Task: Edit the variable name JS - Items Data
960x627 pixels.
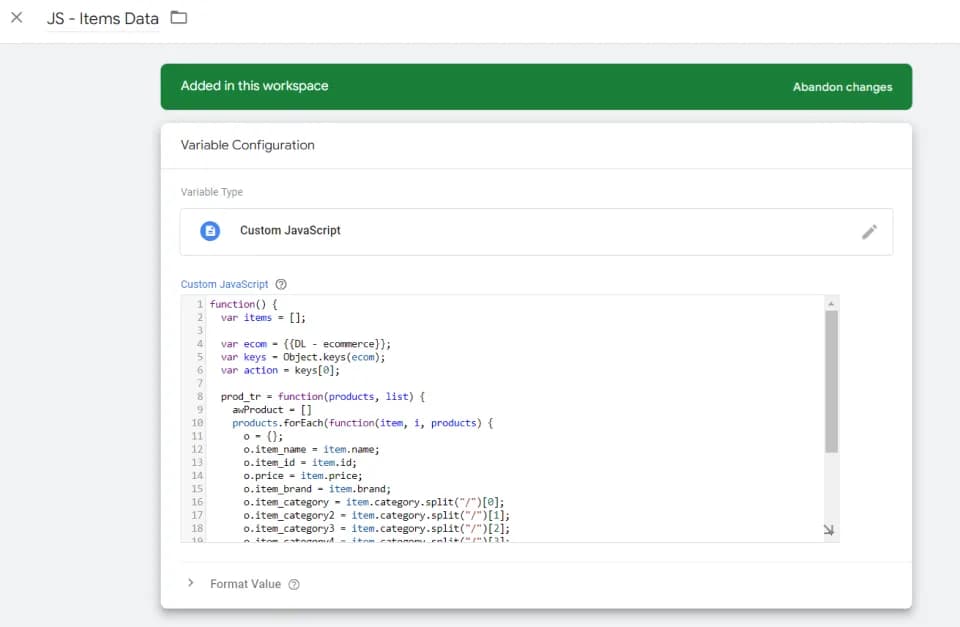Action: 103,19
